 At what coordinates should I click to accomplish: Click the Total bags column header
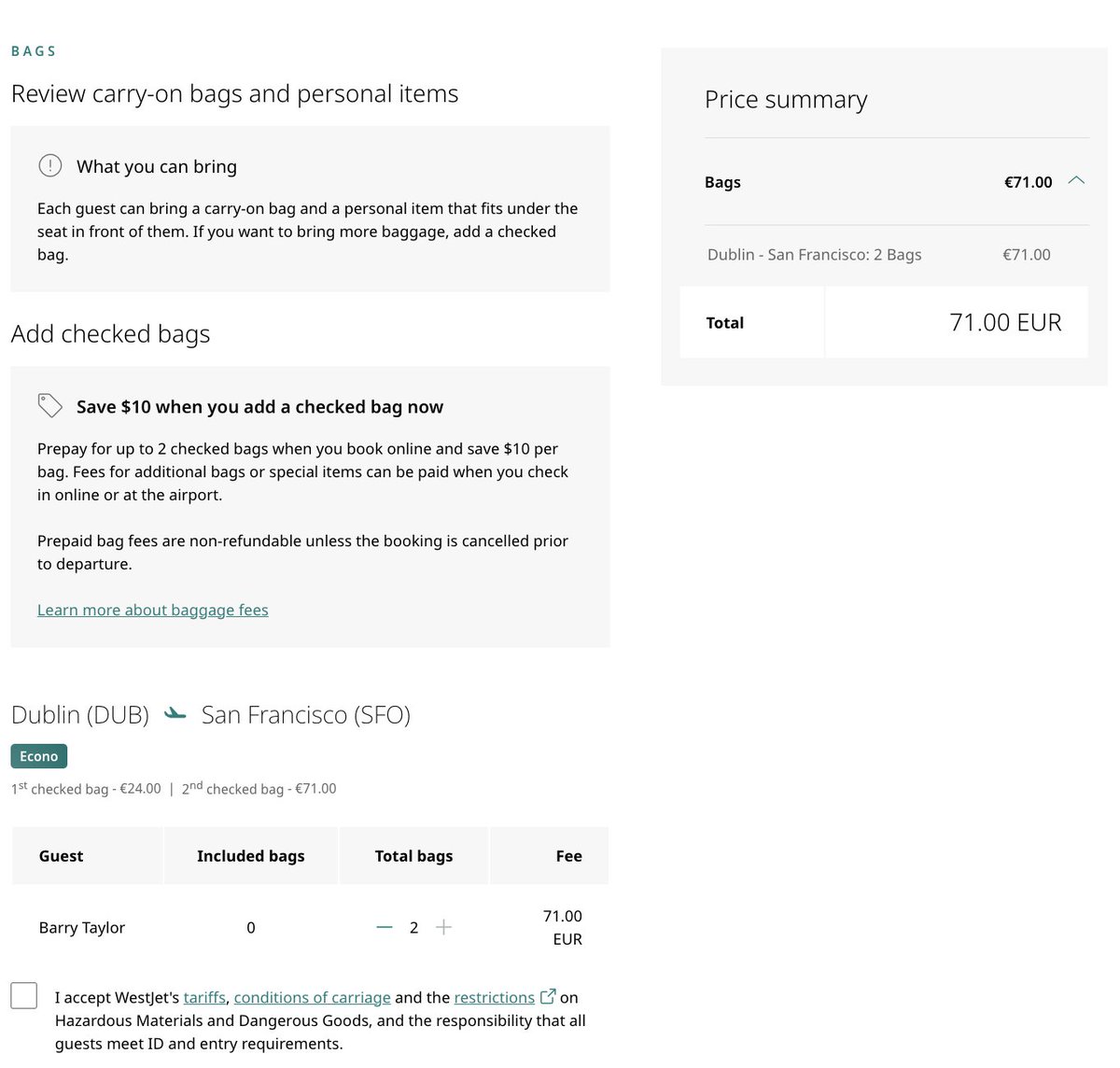tap(413, 856)
